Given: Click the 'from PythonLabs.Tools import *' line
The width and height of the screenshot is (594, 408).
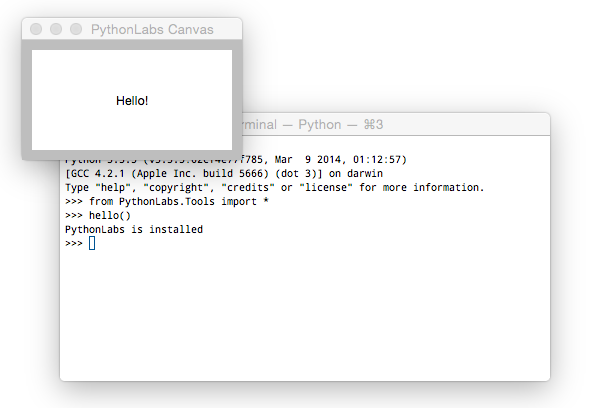Looking at the screenshot, I should (x=167, y=202).
